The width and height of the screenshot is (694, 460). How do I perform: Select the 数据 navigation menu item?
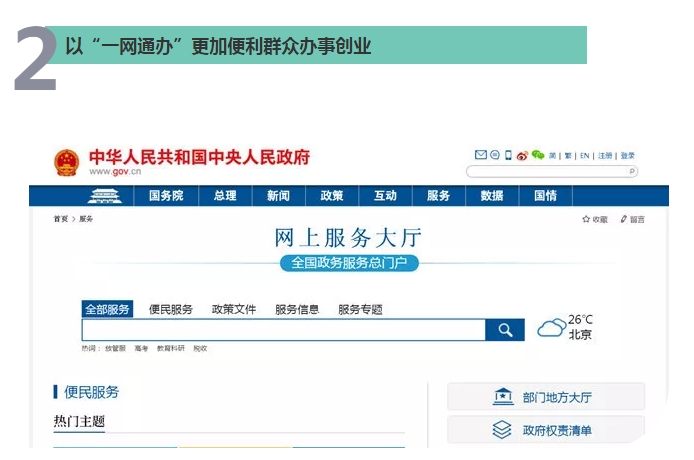tap(492, 196)
